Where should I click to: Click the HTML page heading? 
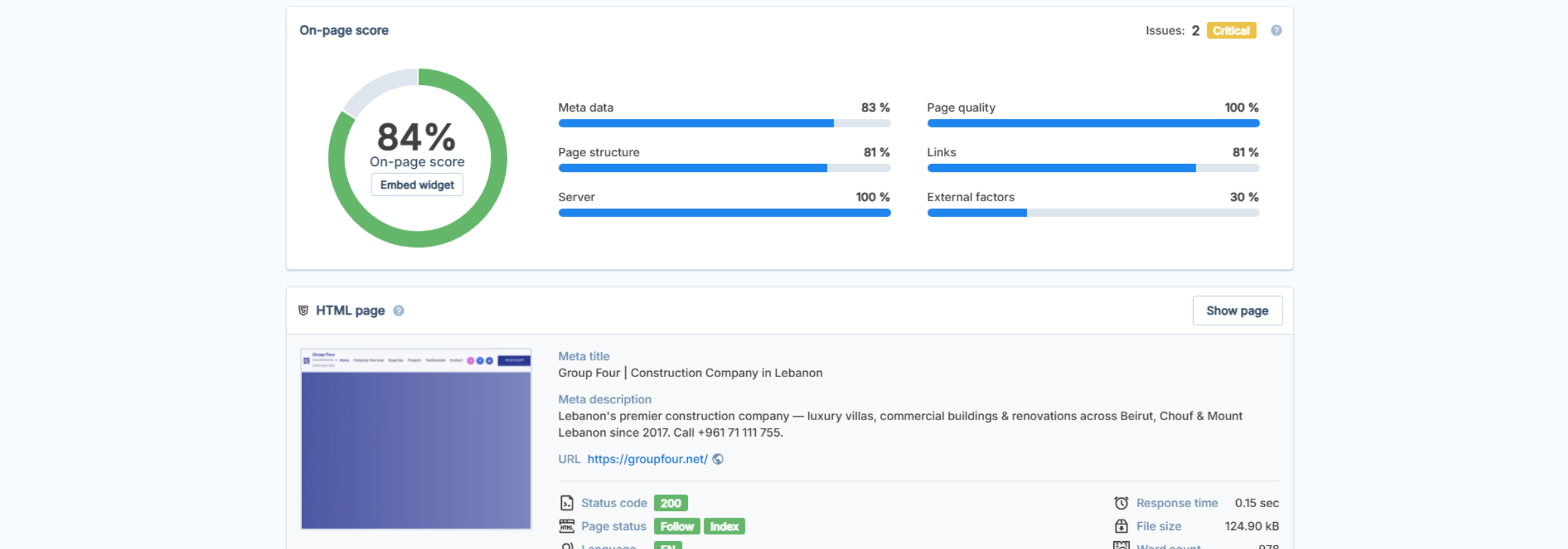[x=350, y=310]
